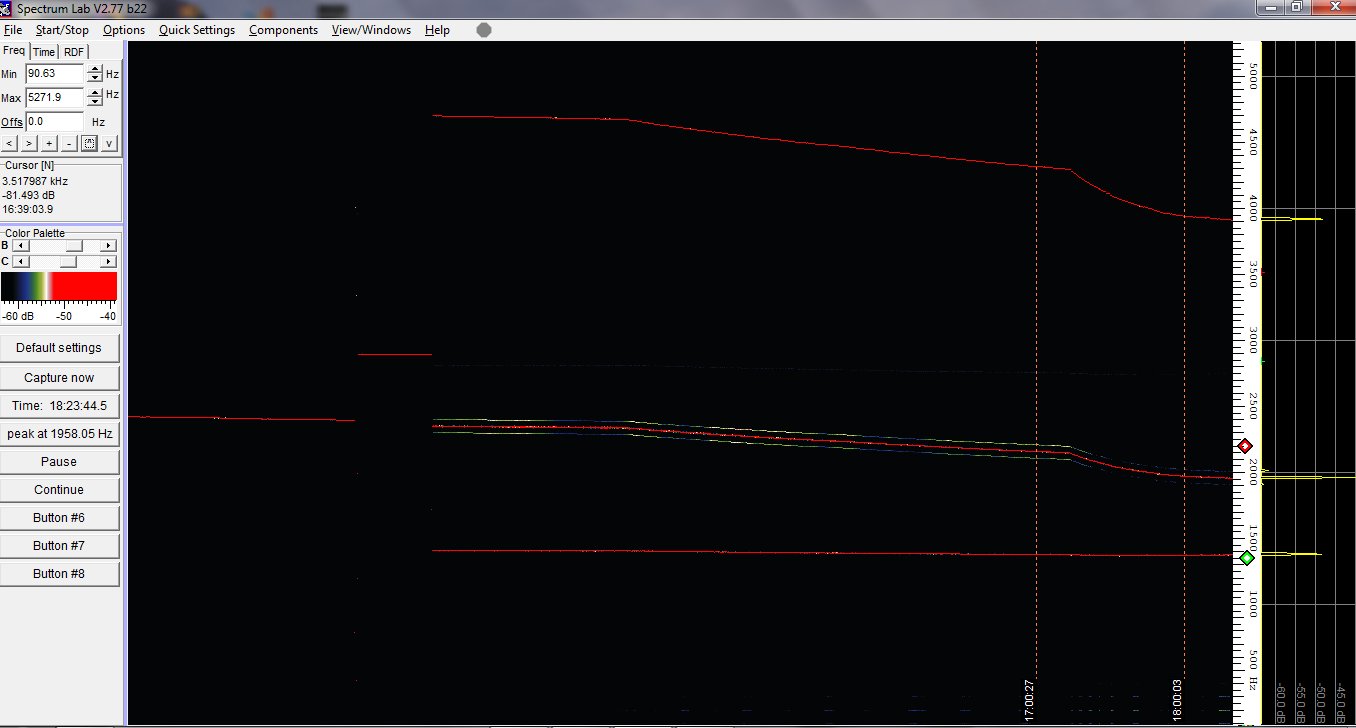1356x728 pixels.
Task: Click right arrow of contrast C slider
Action: coord(109,261)
